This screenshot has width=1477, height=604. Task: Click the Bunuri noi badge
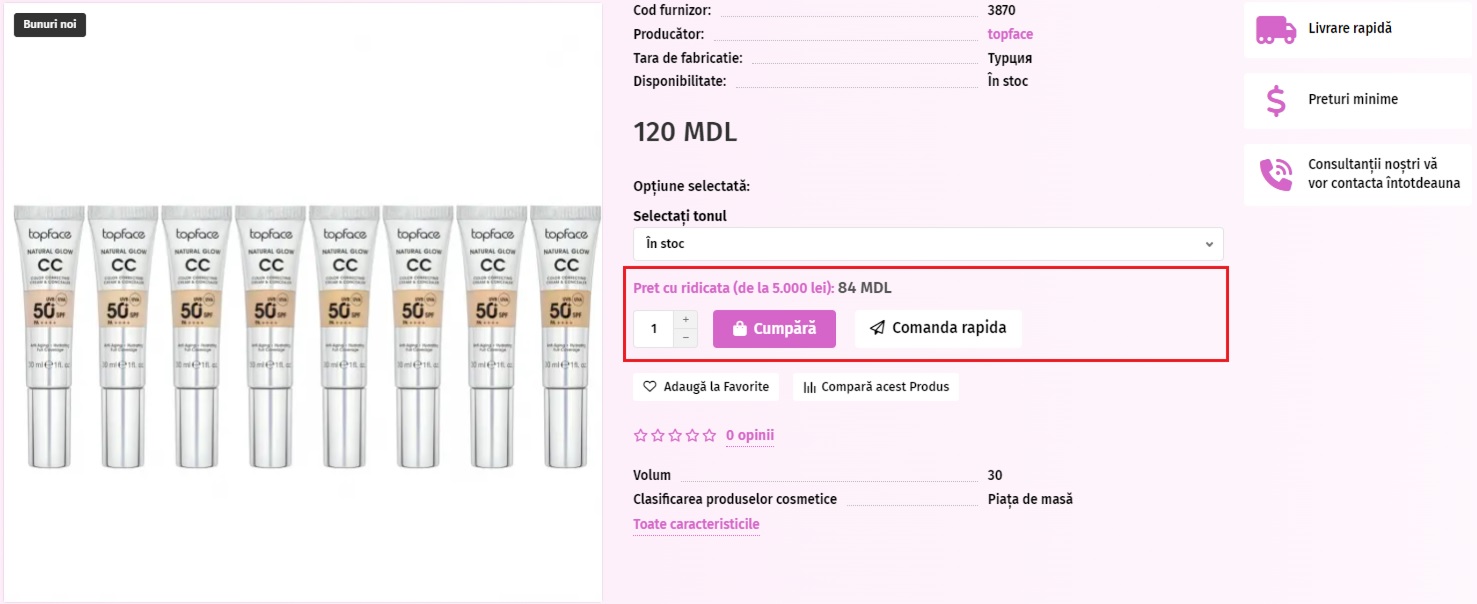pos(50,24)
